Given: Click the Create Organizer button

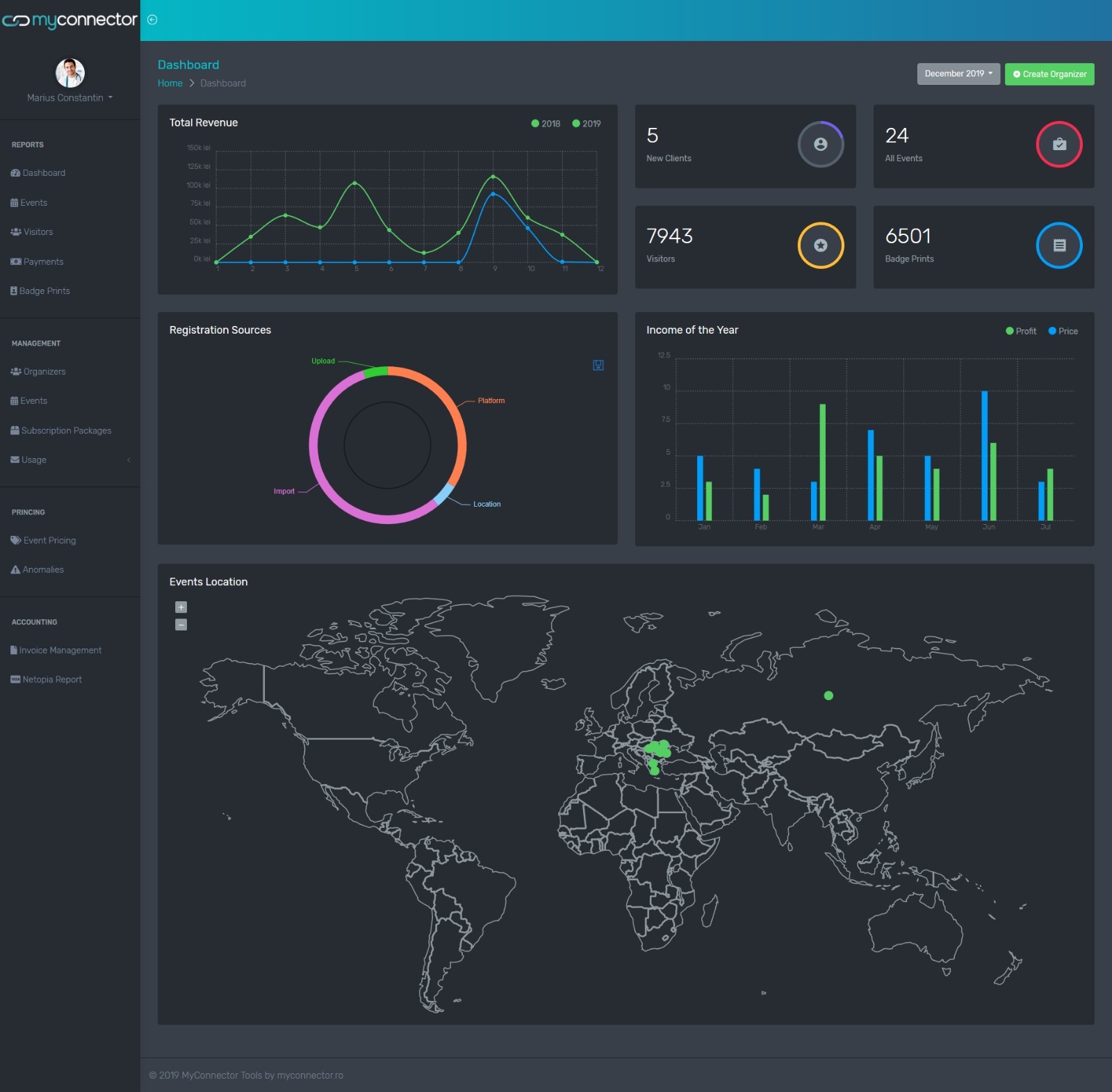Looking at the screenshot, I should point(1049,74).
